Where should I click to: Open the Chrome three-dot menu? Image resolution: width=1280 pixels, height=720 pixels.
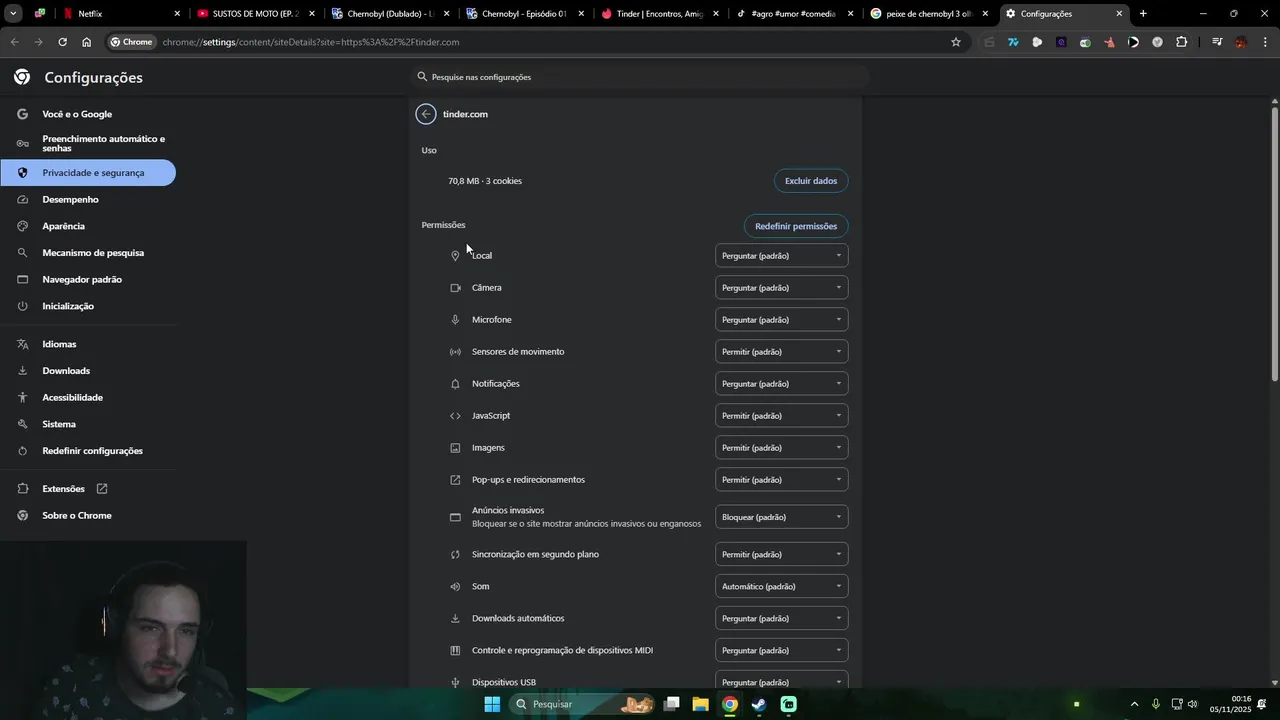pyautogui.click(x=1265, y=42)
